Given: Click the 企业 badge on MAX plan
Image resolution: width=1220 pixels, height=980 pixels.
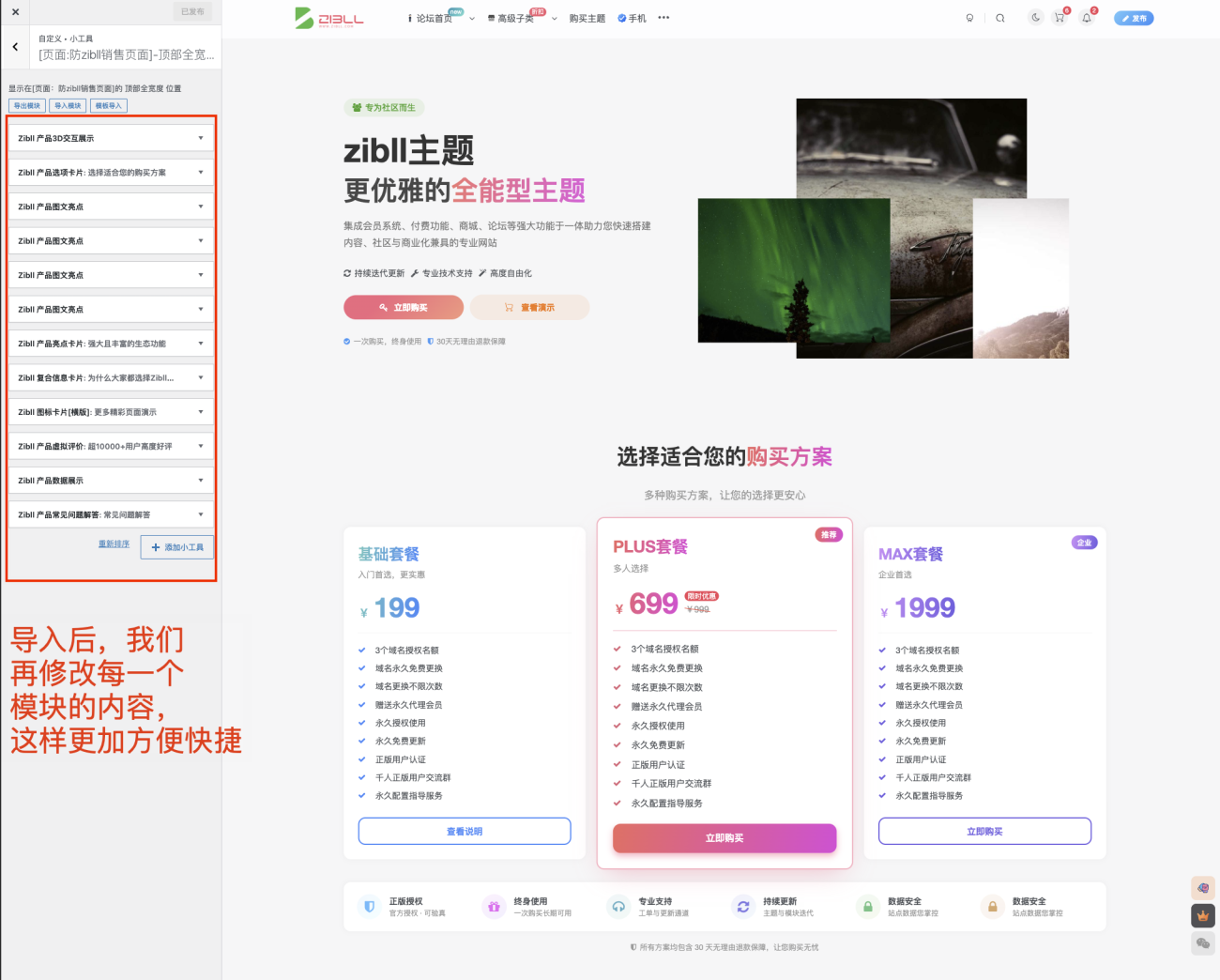Looking at the screenshot, I should [1085, 543].
